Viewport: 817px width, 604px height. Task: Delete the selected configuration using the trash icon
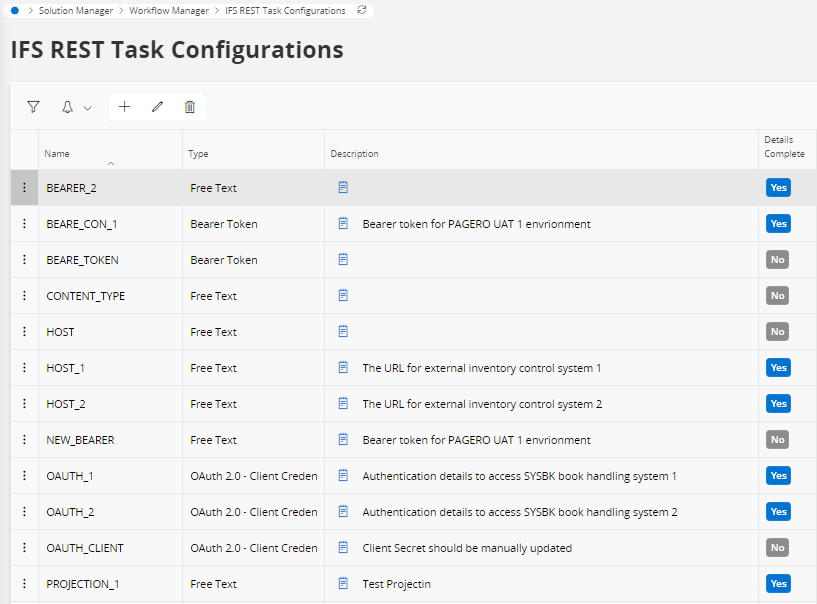[x=189, y=106]
